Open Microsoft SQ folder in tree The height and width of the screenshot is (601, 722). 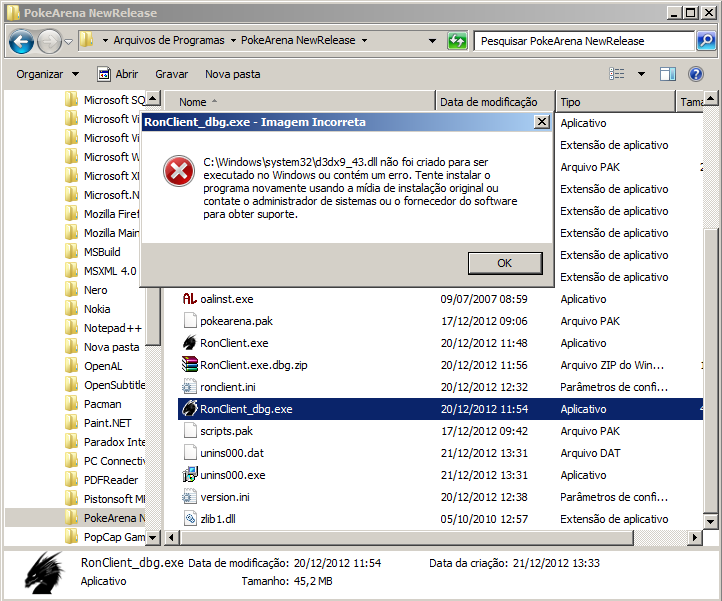pyautogui.click(x=105, y=100)
